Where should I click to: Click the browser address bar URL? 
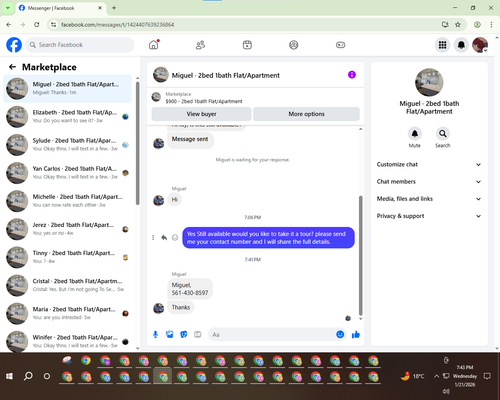coord(117,24)
